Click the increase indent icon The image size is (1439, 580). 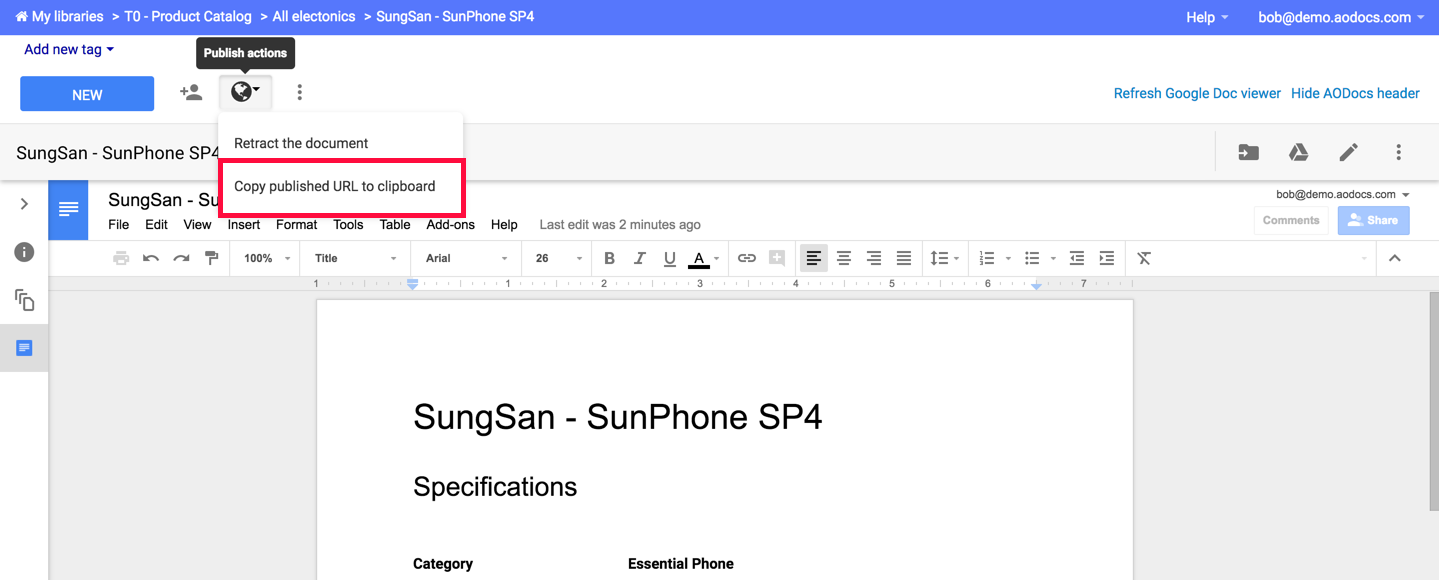[x=1106, y=258]
